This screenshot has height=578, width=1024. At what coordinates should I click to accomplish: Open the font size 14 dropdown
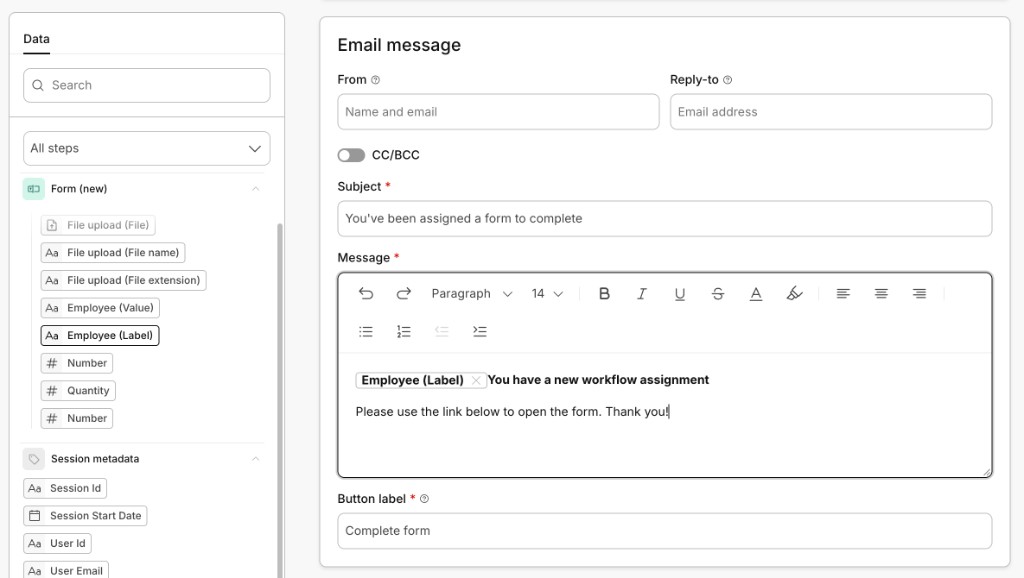[547, 294]
